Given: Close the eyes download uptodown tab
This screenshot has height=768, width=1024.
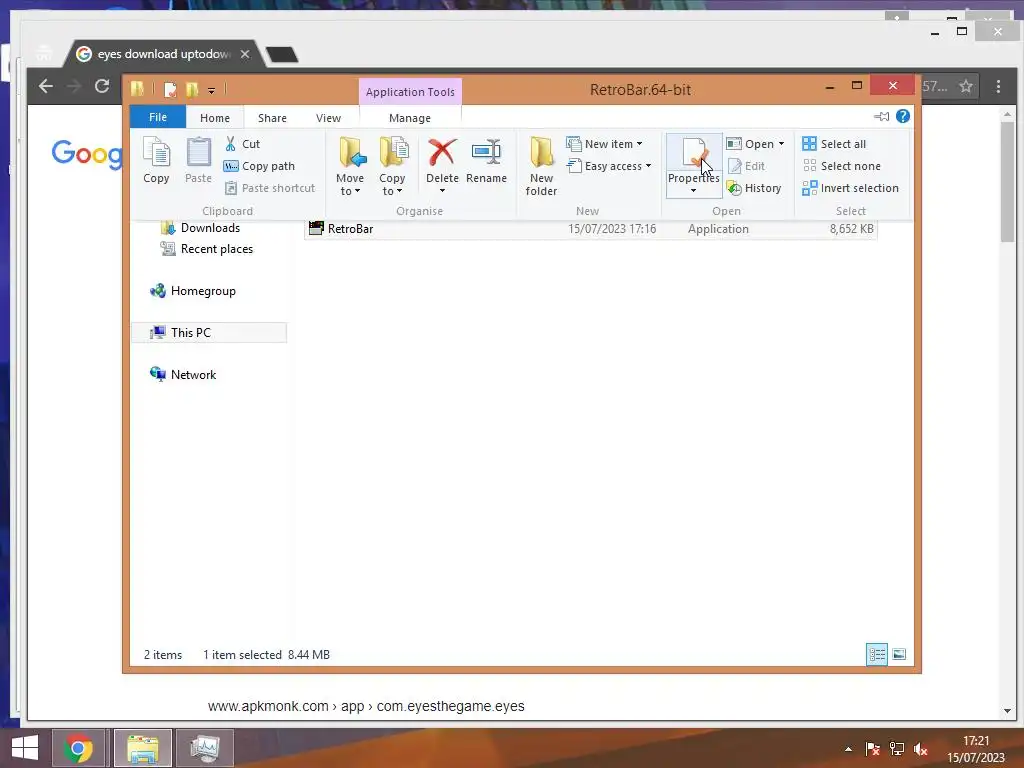Looking at the screenshot, I should point(245,54).
